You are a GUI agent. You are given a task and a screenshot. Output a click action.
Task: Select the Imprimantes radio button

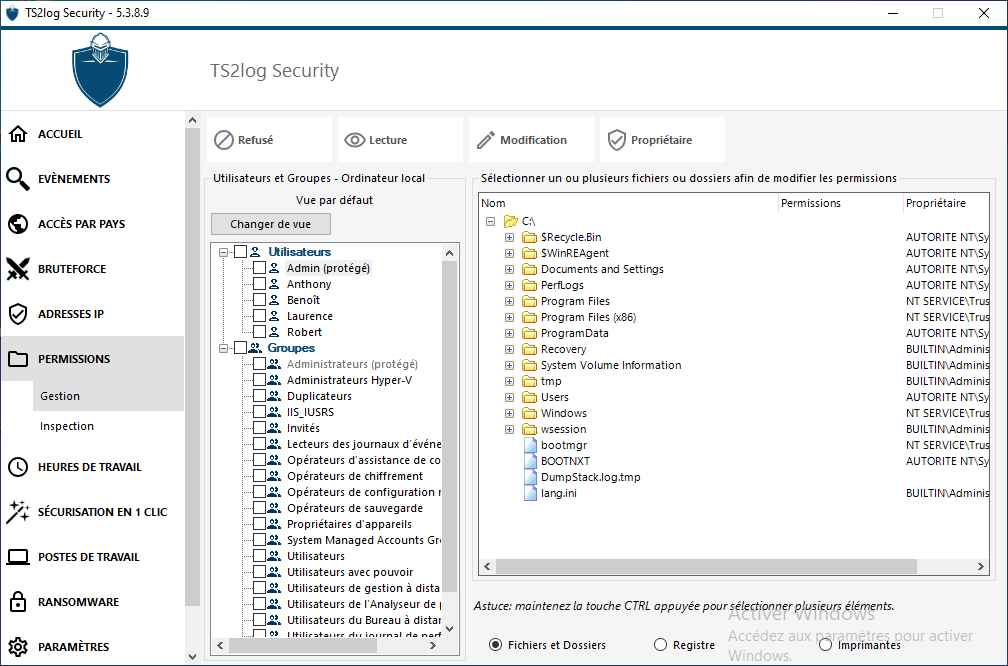(825, 645)
